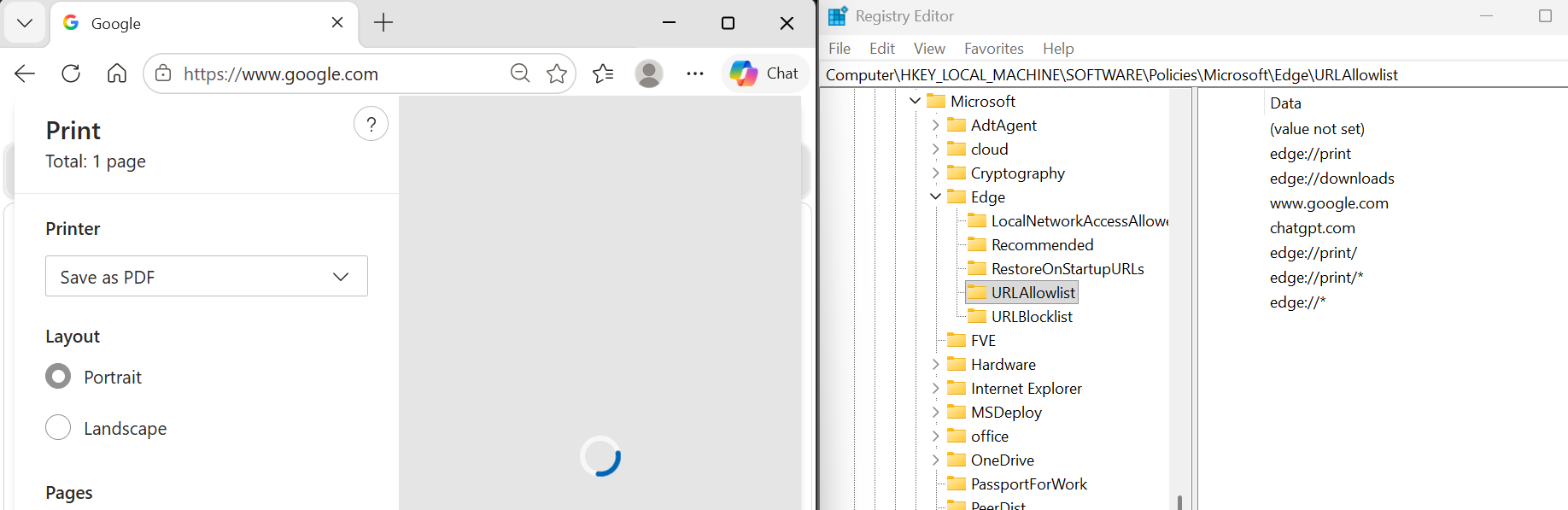Select the edge://* value
1568x510 pixels.
[x=1297, y=302]
